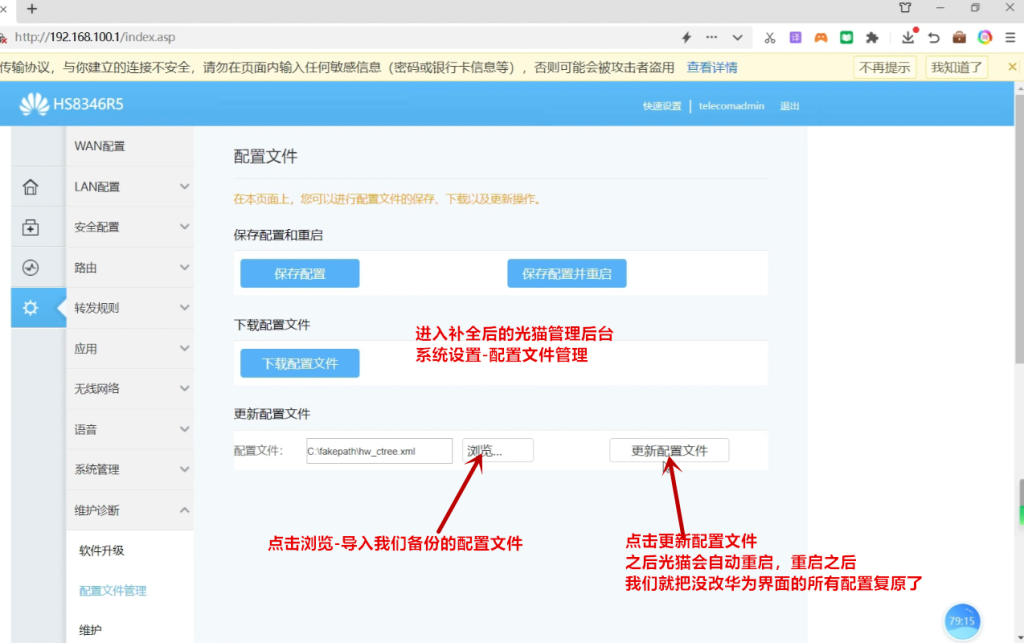Image resolution: width=1024 pixels, height=643 pixels.
Task: Click the orange game controller icon
Action: point(820,37)
